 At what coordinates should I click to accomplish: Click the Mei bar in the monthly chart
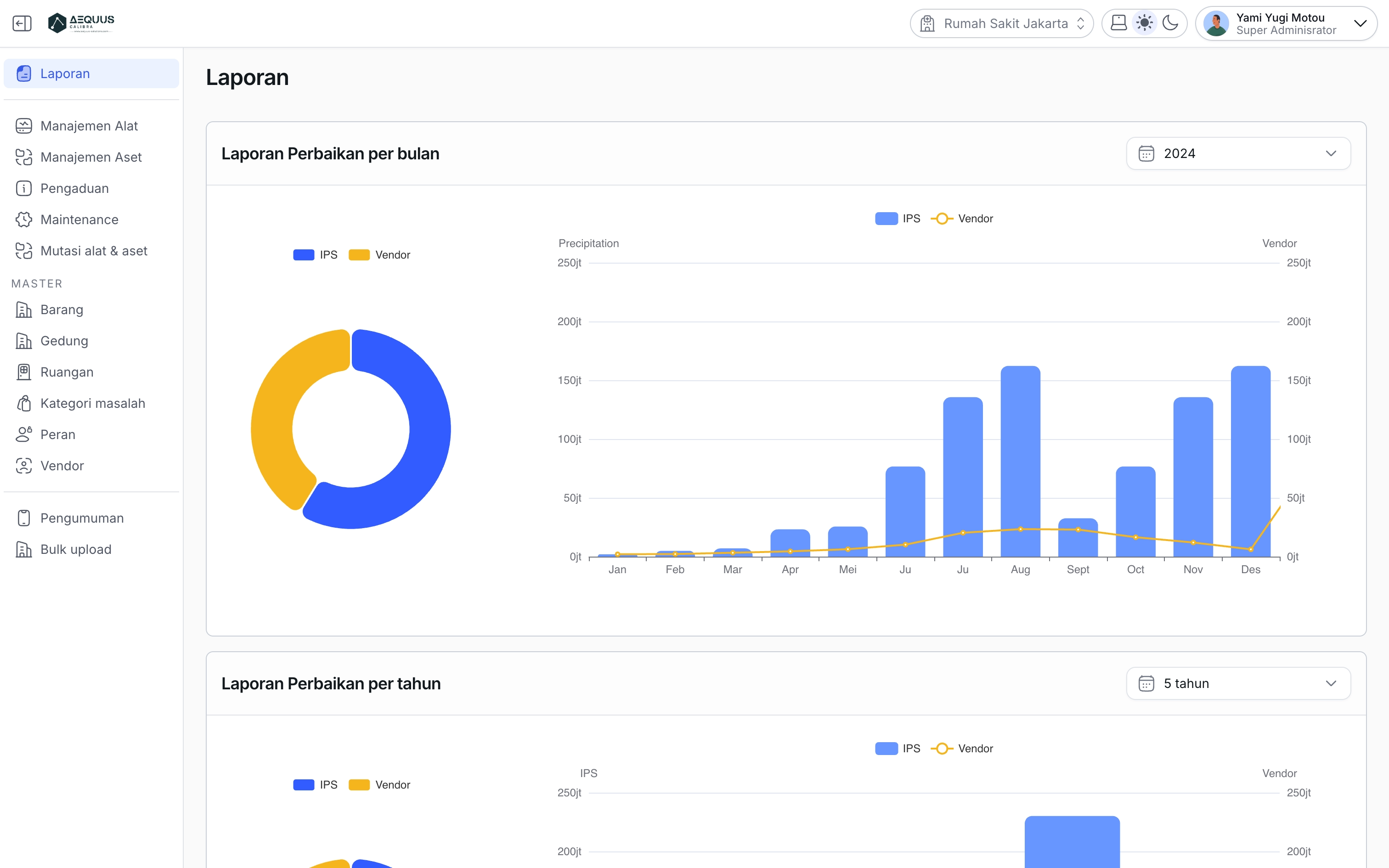click(847, 541)
